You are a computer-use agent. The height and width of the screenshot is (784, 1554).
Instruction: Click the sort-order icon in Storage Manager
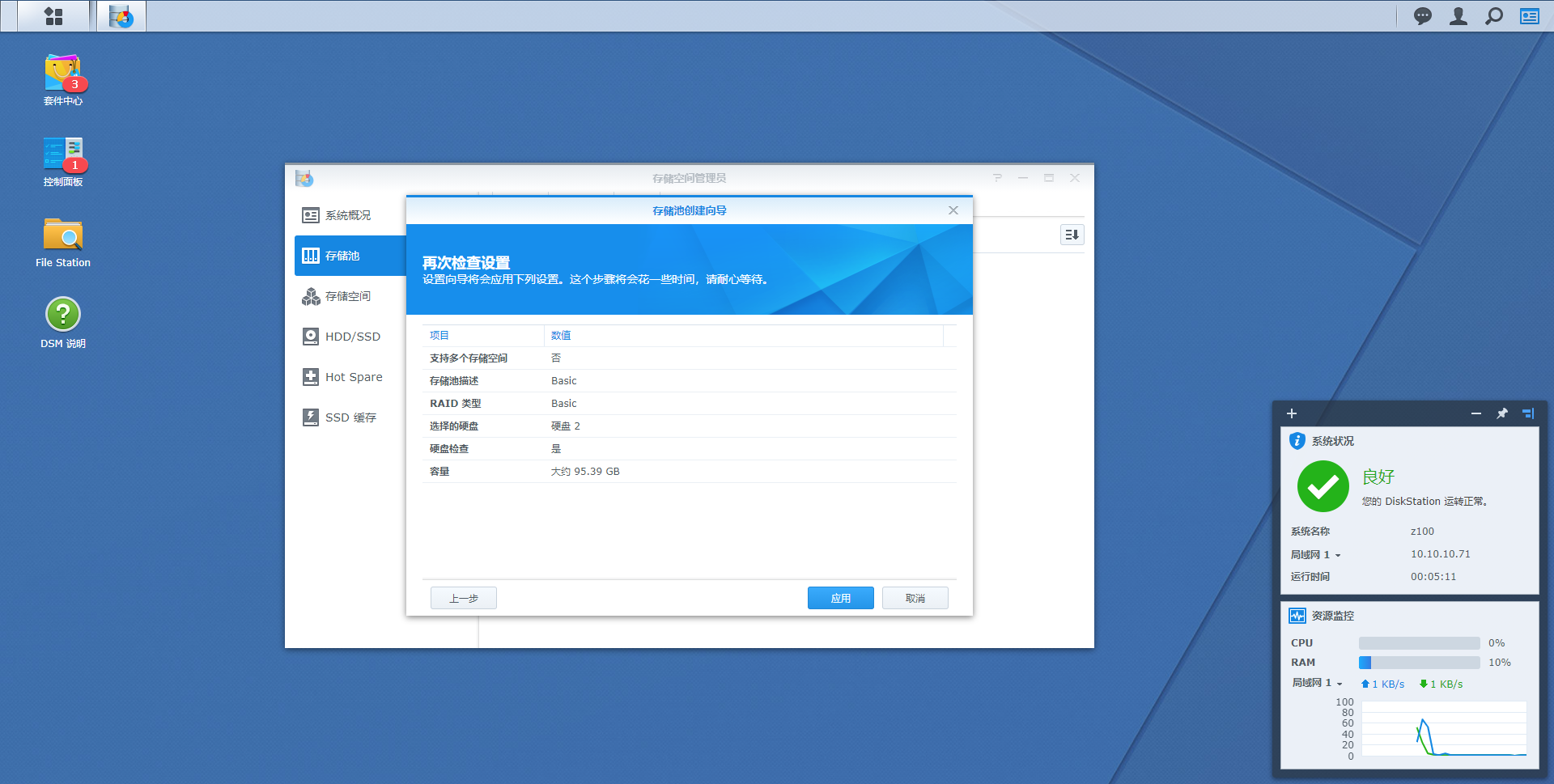(x=1072, y=235)
